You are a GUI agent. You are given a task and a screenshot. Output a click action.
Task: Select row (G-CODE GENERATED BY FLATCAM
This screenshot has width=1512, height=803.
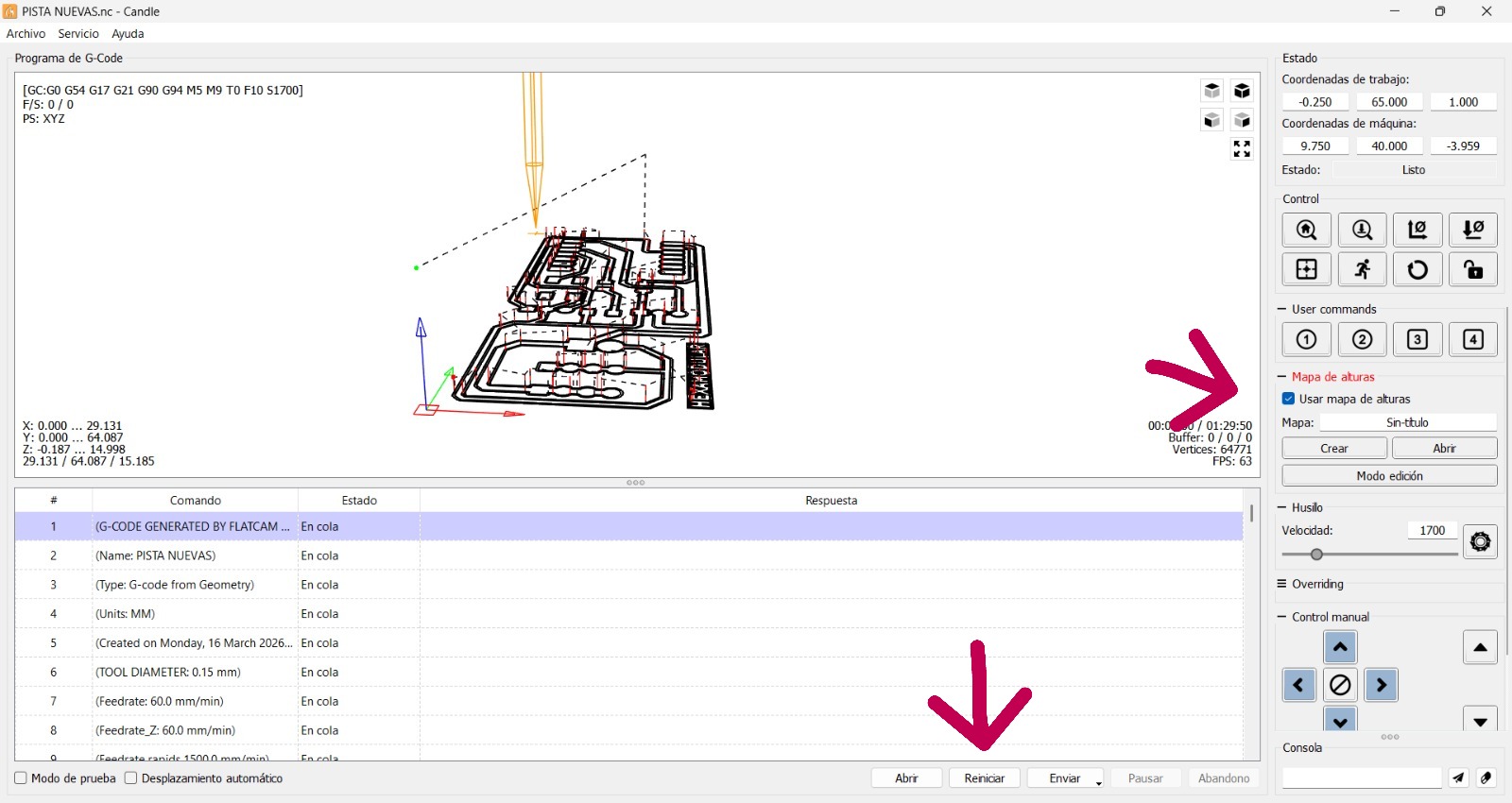click(628, 526)
